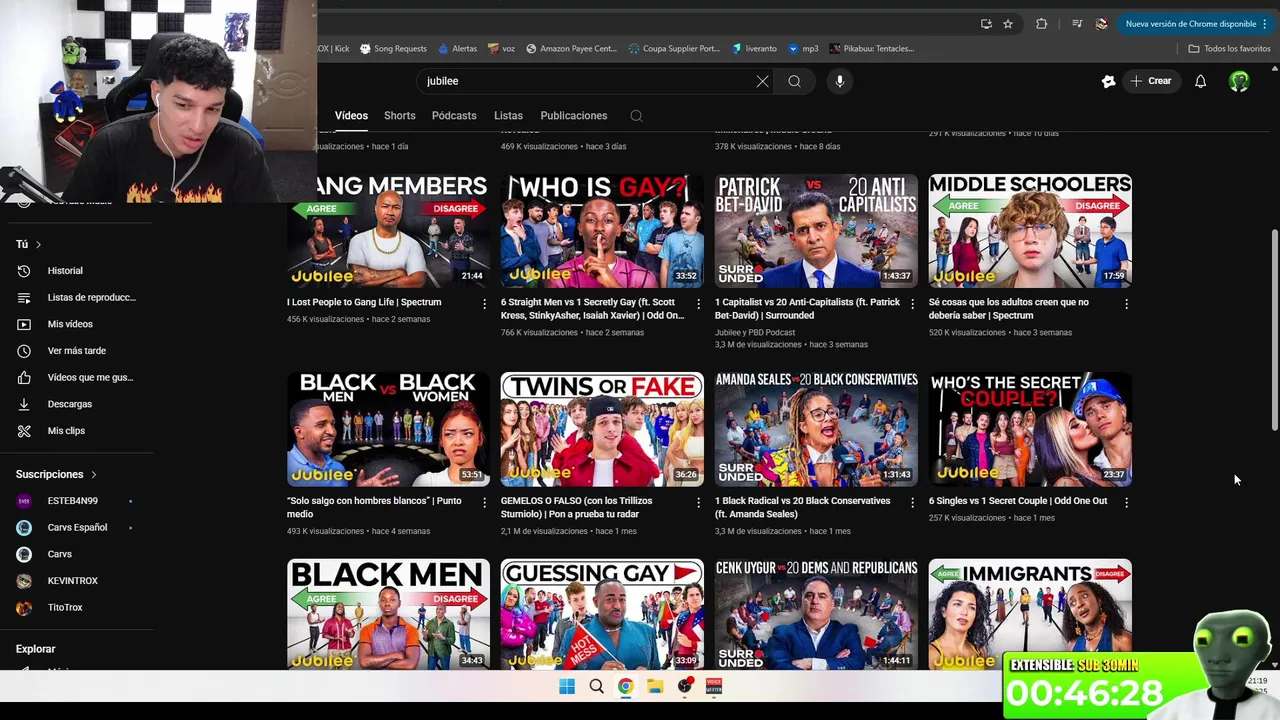Screen dimensions: 1280x720
Task: Open options for 6 Singles vs 1 Secret Couple
Action: 1126,502
